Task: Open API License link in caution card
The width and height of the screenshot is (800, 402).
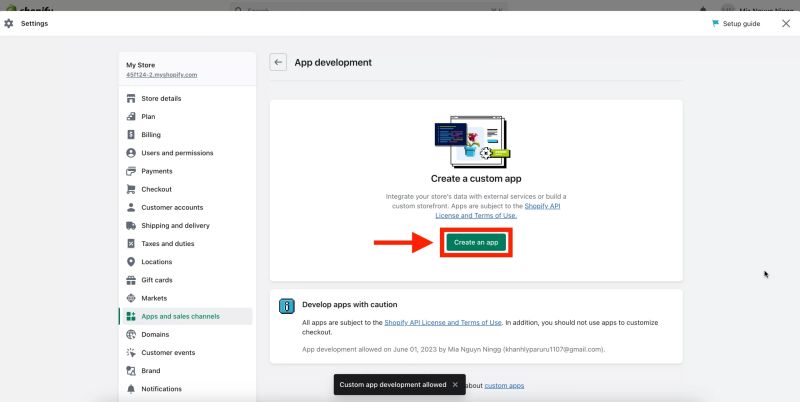Action: pyautogui.click(x=443, y=322)
